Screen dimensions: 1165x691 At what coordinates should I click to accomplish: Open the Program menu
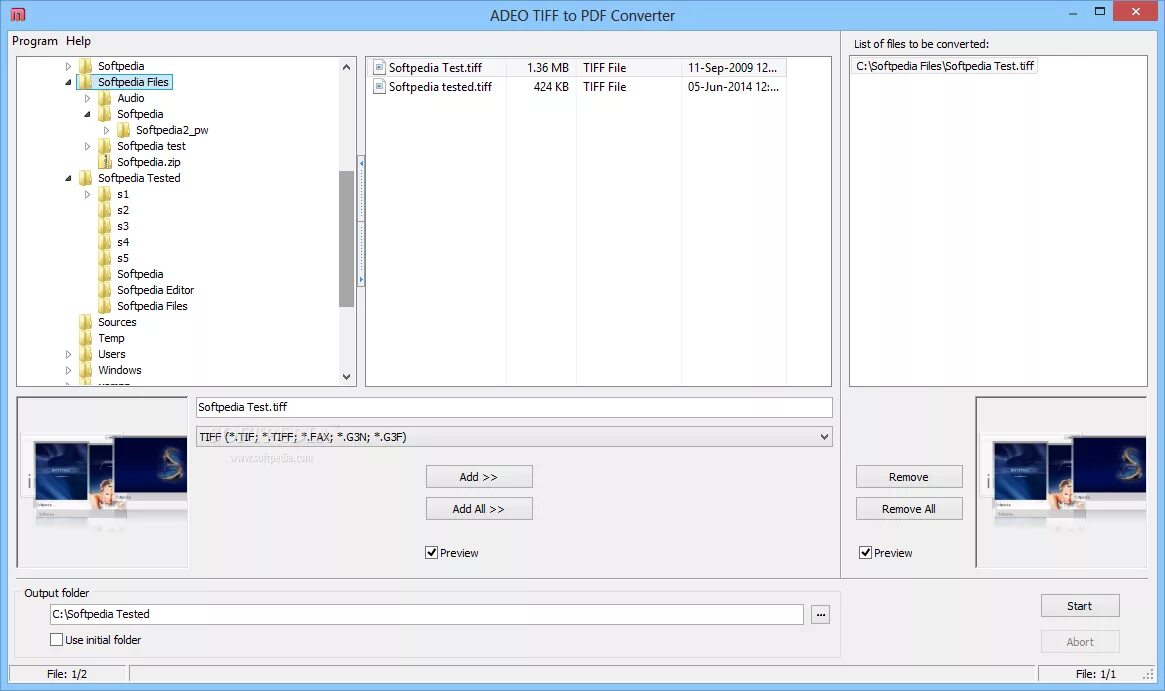[35, 41]
